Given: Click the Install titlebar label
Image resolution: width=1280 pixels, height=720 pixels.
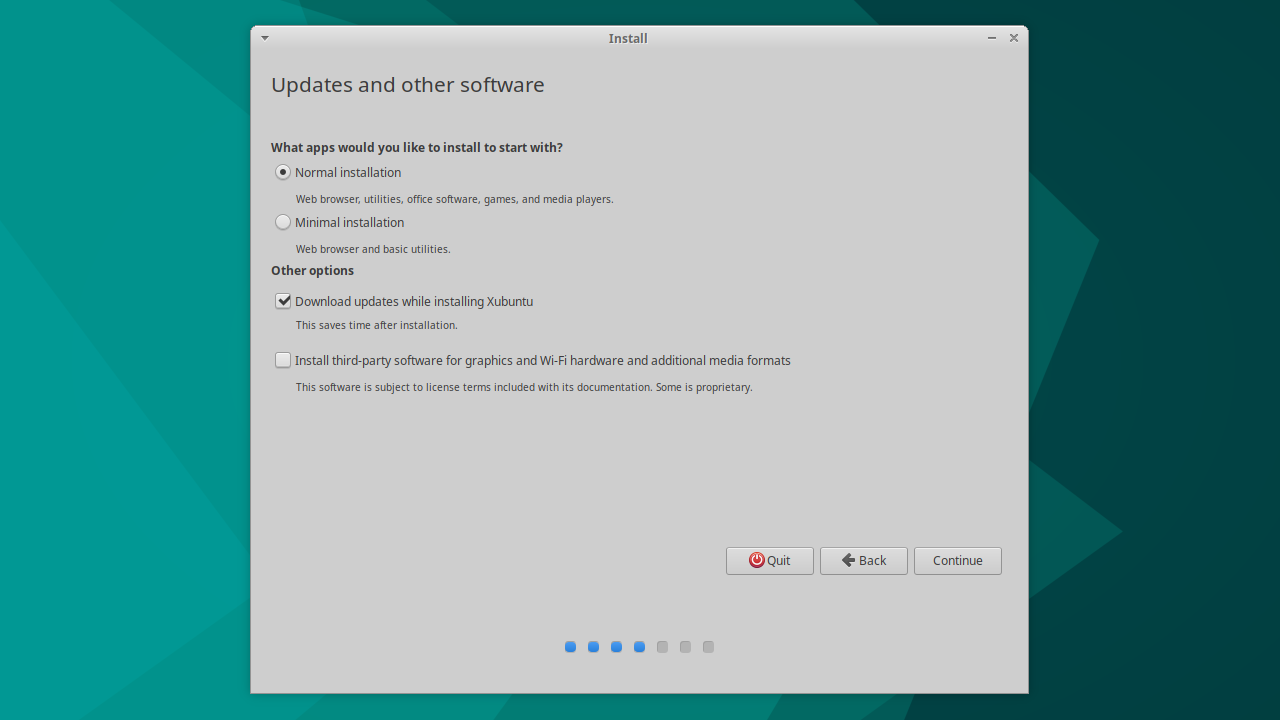Looking at the screenshot, I should point(627,38).
